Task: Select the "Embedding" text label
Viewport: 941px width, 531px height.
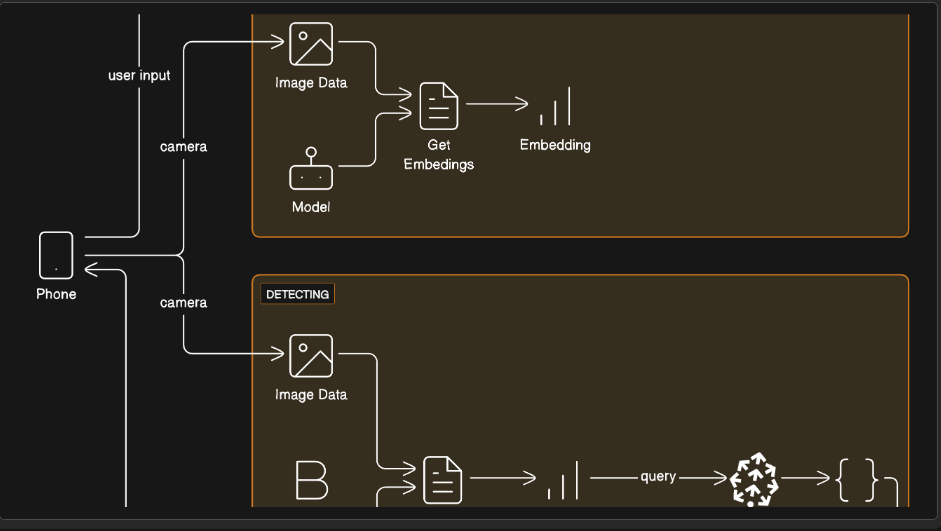Action: pos(555,145)
